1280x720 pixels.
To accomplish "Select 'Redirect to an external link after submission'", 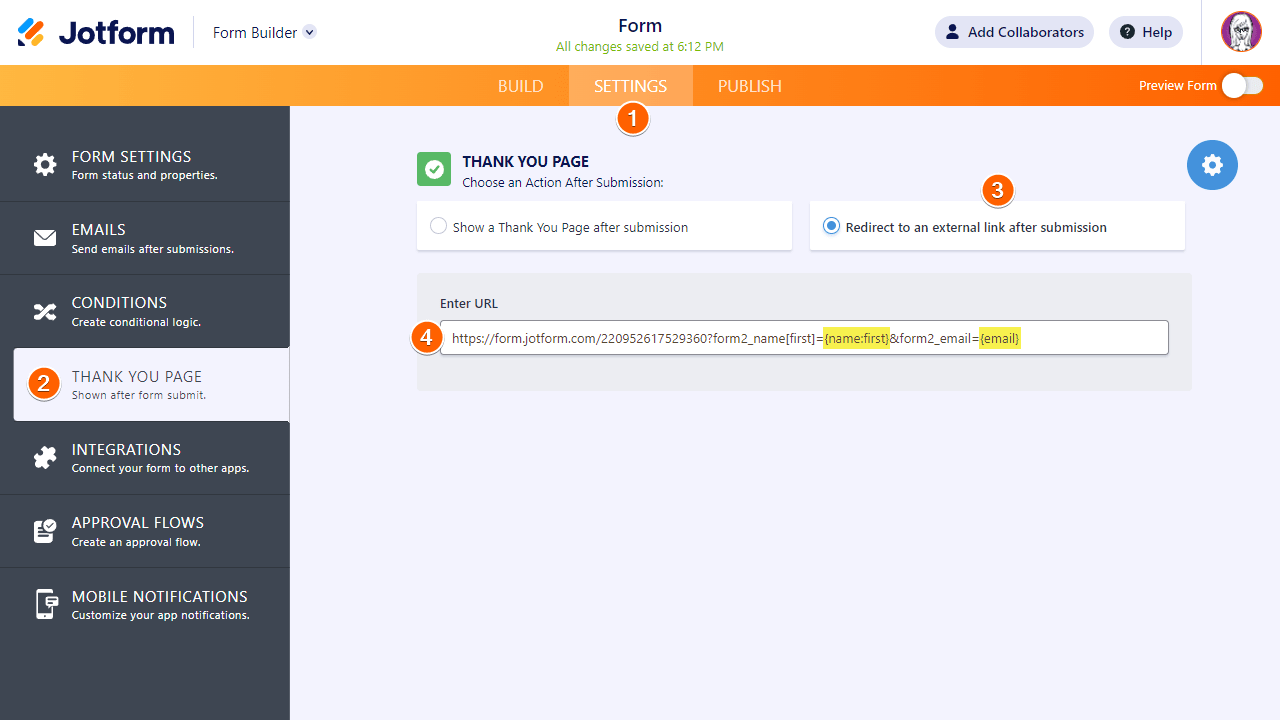I will [831, 225].
